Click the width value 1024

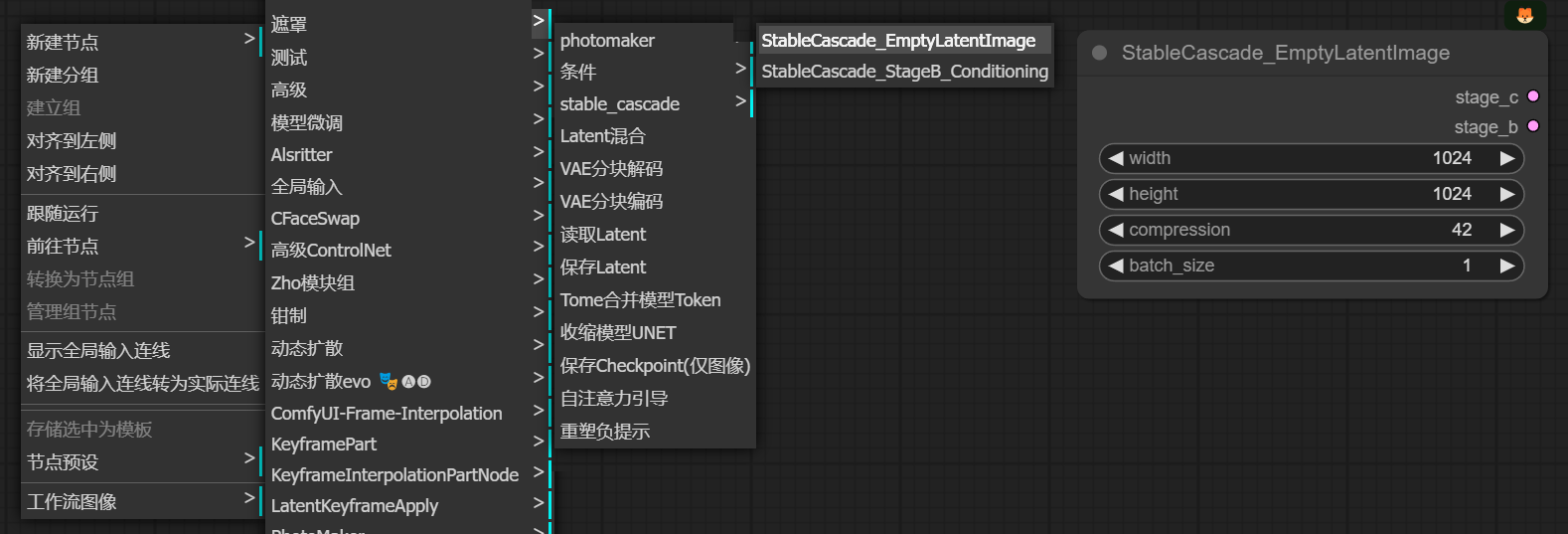point(1452,158)
